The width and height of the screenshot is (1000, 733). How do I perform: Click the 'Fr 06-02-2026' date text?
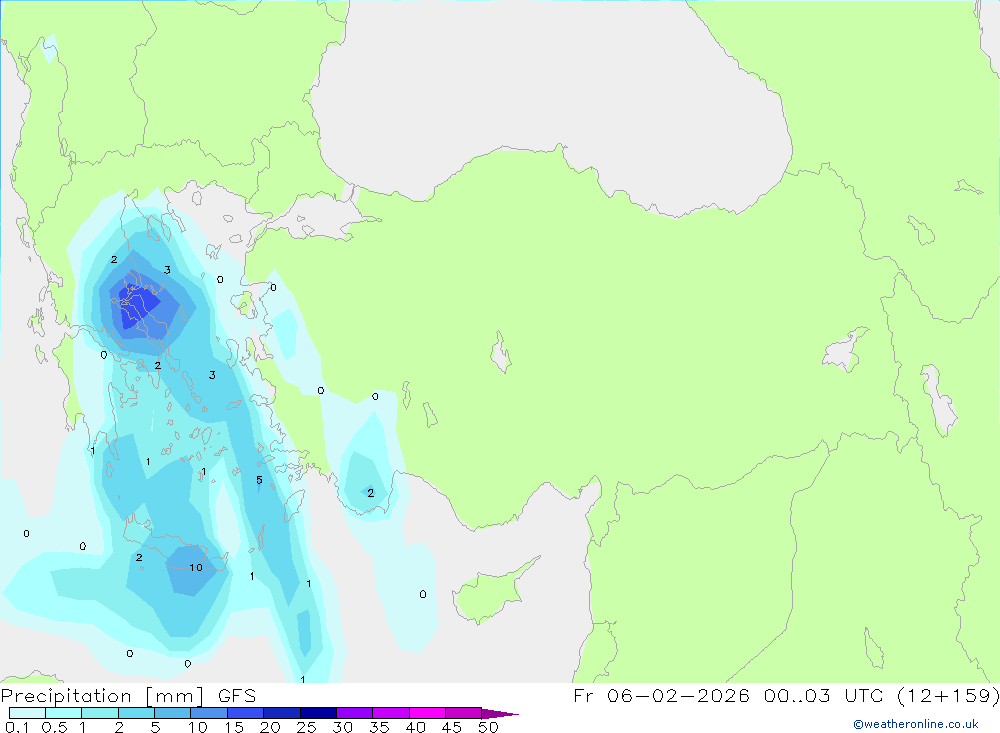661,695
